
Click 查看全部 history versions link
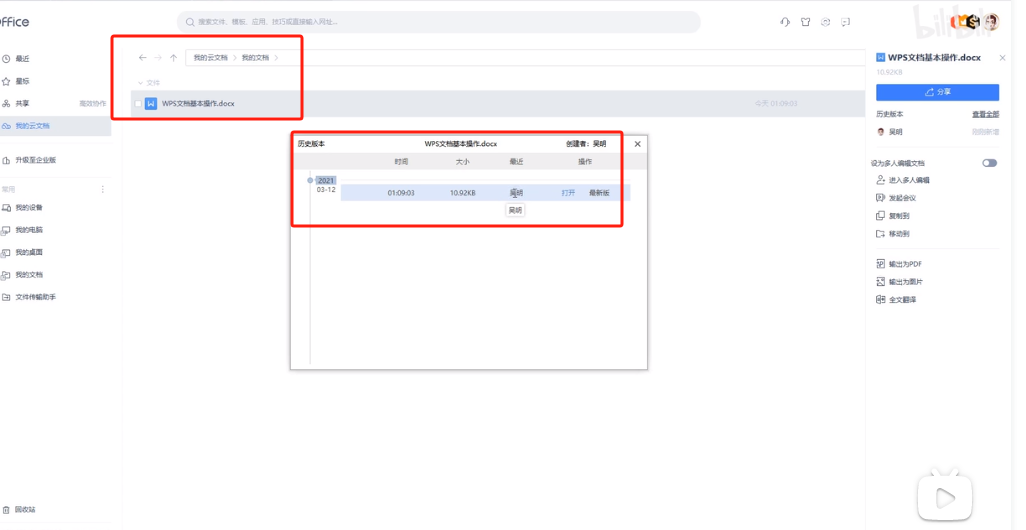click(x=985, y=115)
